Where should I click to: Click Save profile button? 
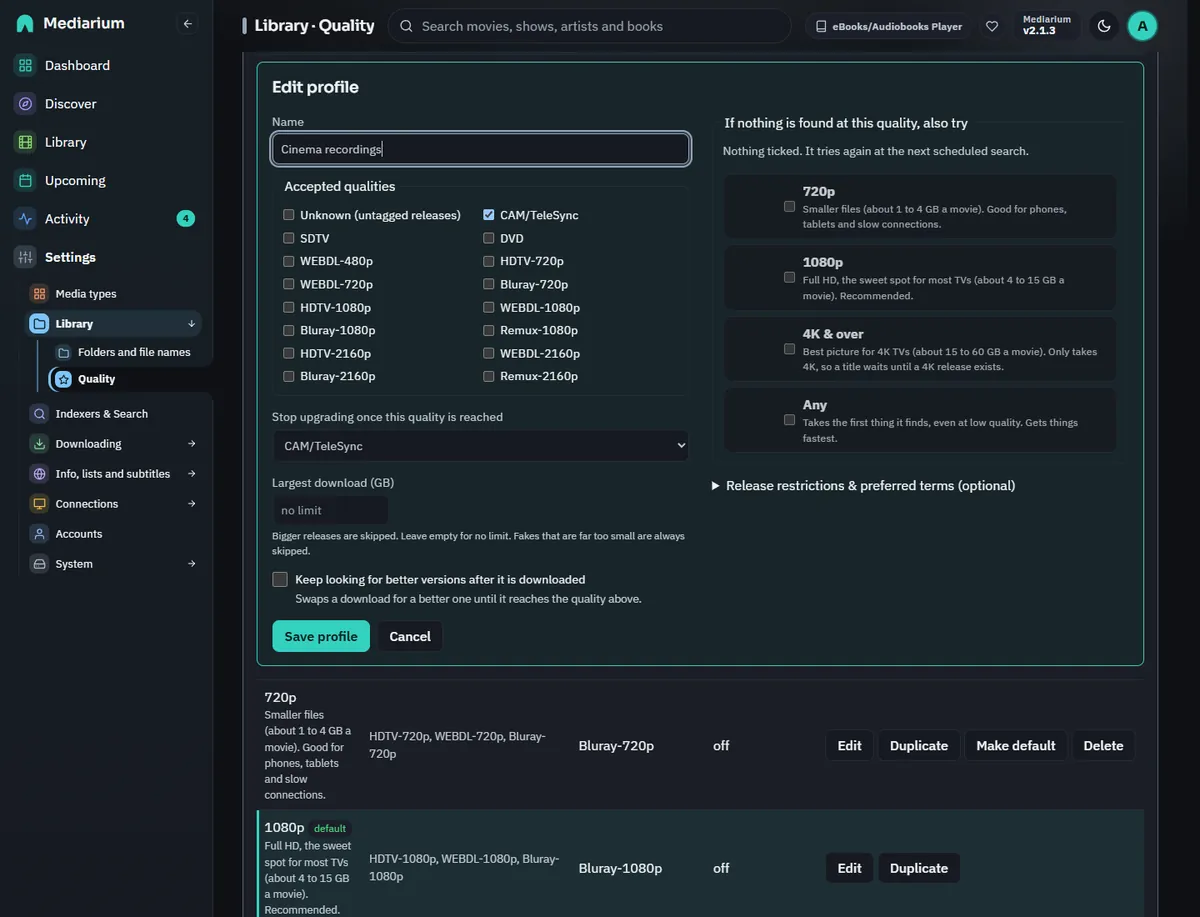pos(321,637)
